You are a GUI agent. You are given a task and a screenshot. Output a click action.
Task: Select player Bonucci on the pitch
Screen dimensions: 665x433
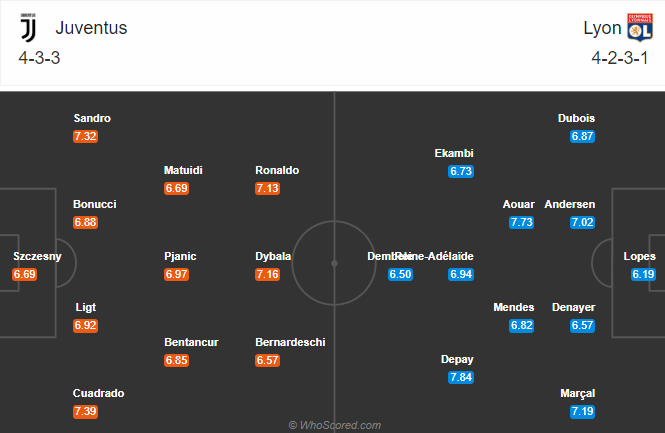coord(95,204)
